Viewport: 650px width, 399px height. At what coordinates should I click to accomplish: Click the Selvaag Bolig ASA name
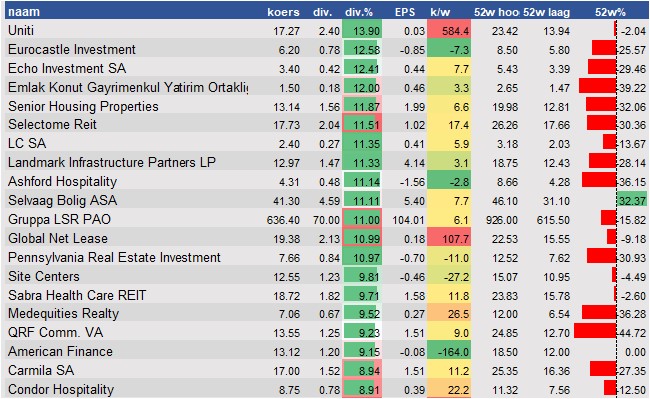(x=63, y=201)
